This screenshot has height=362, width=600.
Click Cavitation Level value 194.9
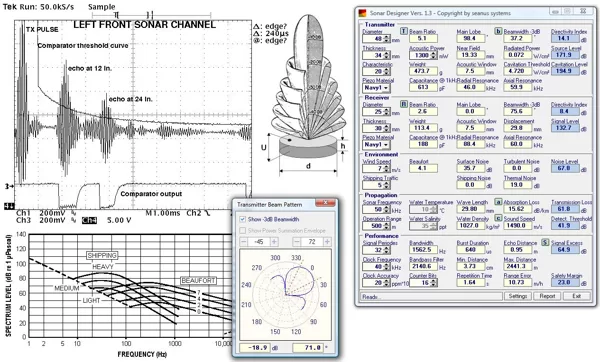click(565, 71)
